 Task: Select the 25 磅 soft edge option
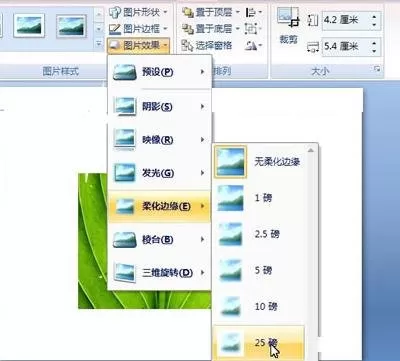coord(259,342)
